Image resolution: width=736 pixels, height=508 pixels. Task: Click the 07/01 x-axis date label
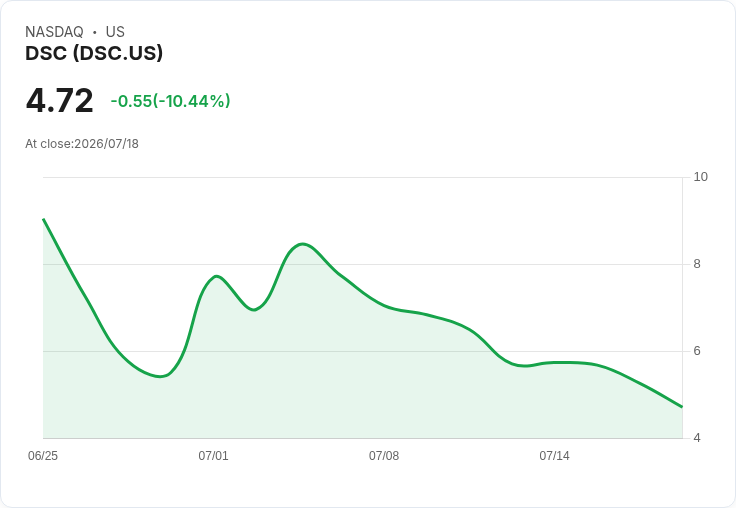(x=213, y=455)
